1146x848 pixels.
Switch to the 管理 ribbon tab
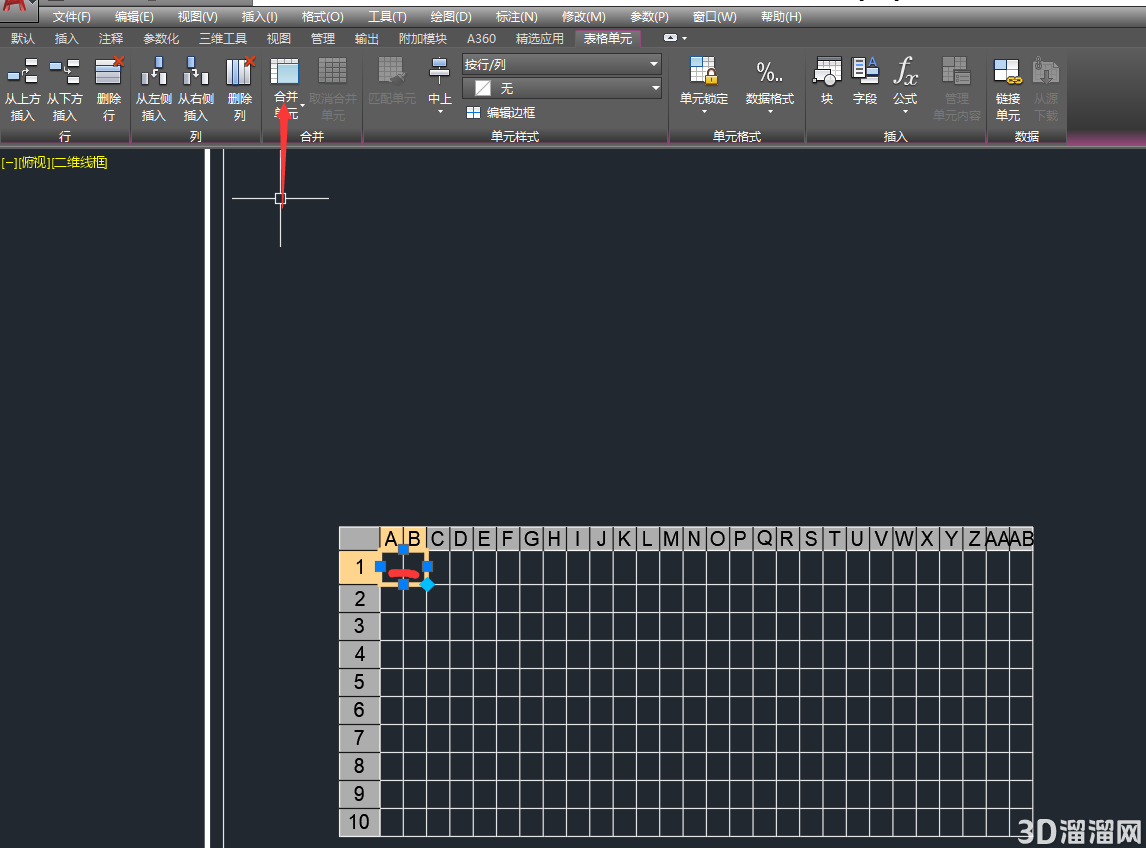click(322, 38)
